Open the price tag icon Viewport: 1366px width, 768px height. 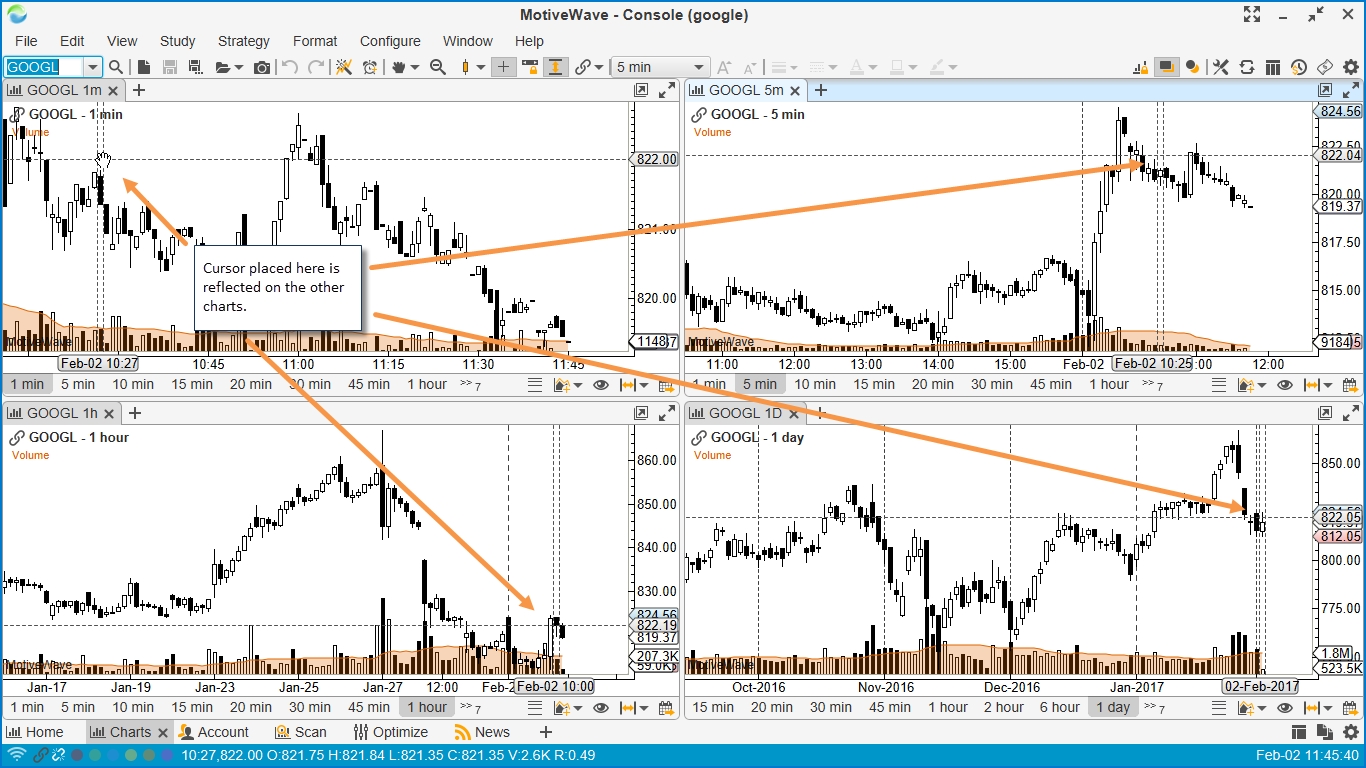(x=1324, y=67)
